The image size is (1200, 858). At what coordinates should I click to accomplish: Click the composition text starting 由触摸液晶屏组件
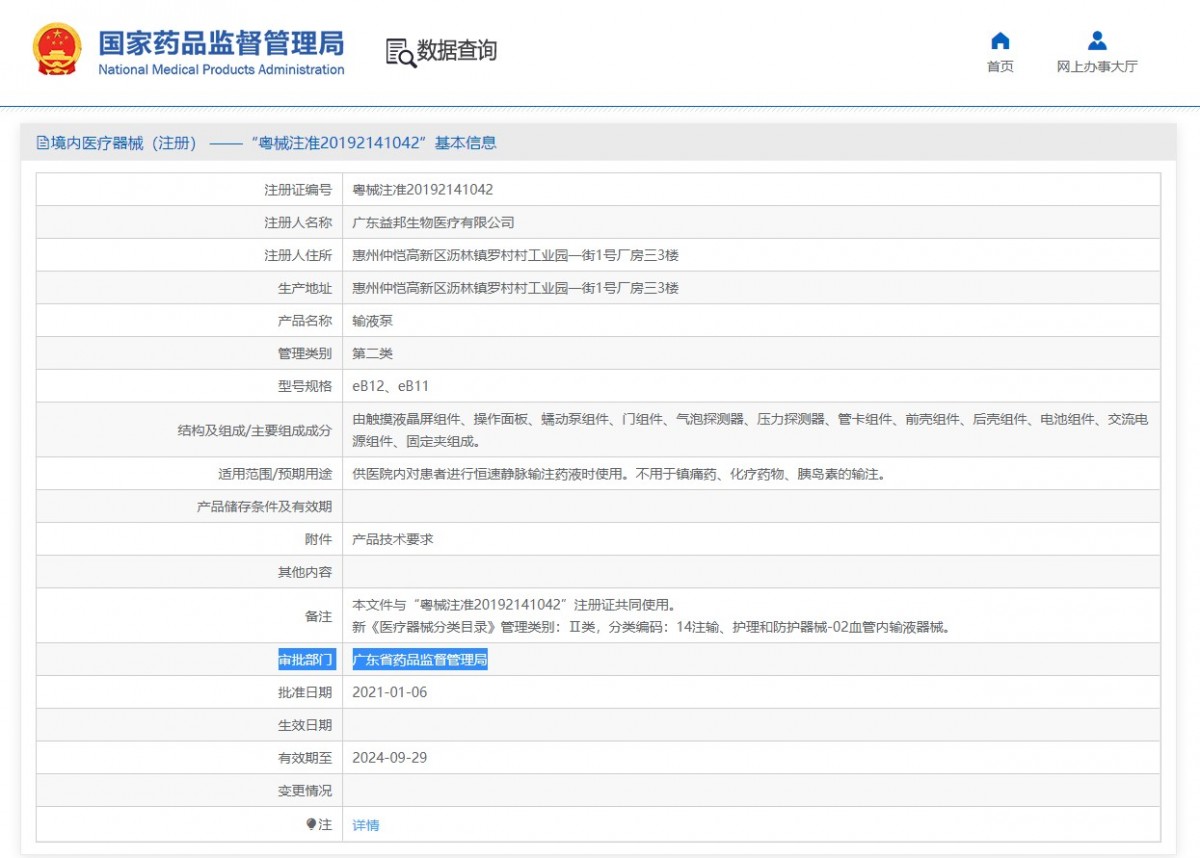click(x=751, y=431)
